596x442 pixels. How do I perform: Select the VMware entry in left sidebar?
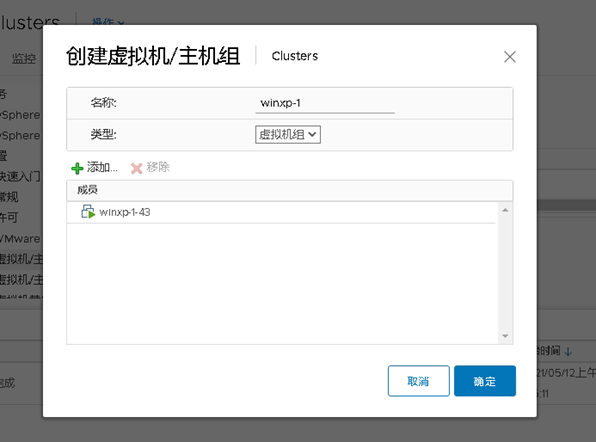tap(20, 239)
